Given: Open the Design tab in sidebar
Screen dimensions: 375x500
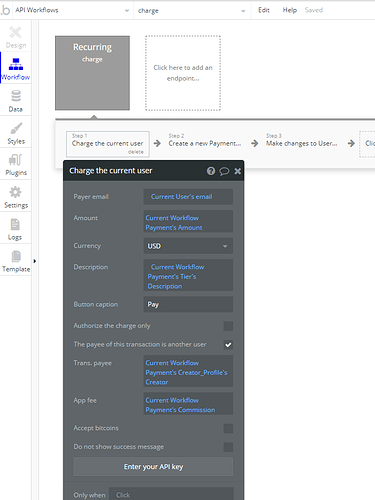Looking at the screenshot, I should [x=15, y=37].
